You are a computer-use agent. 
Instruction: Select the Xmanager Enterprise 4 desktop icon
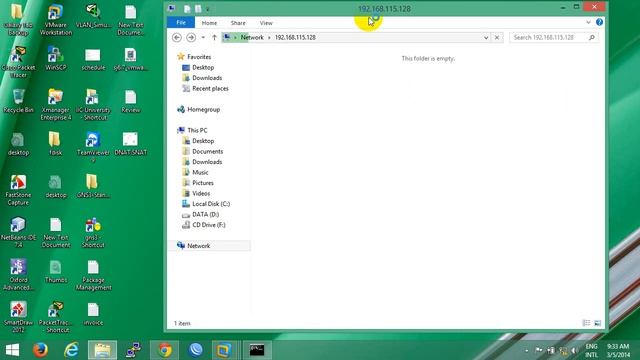coord(56,105)
